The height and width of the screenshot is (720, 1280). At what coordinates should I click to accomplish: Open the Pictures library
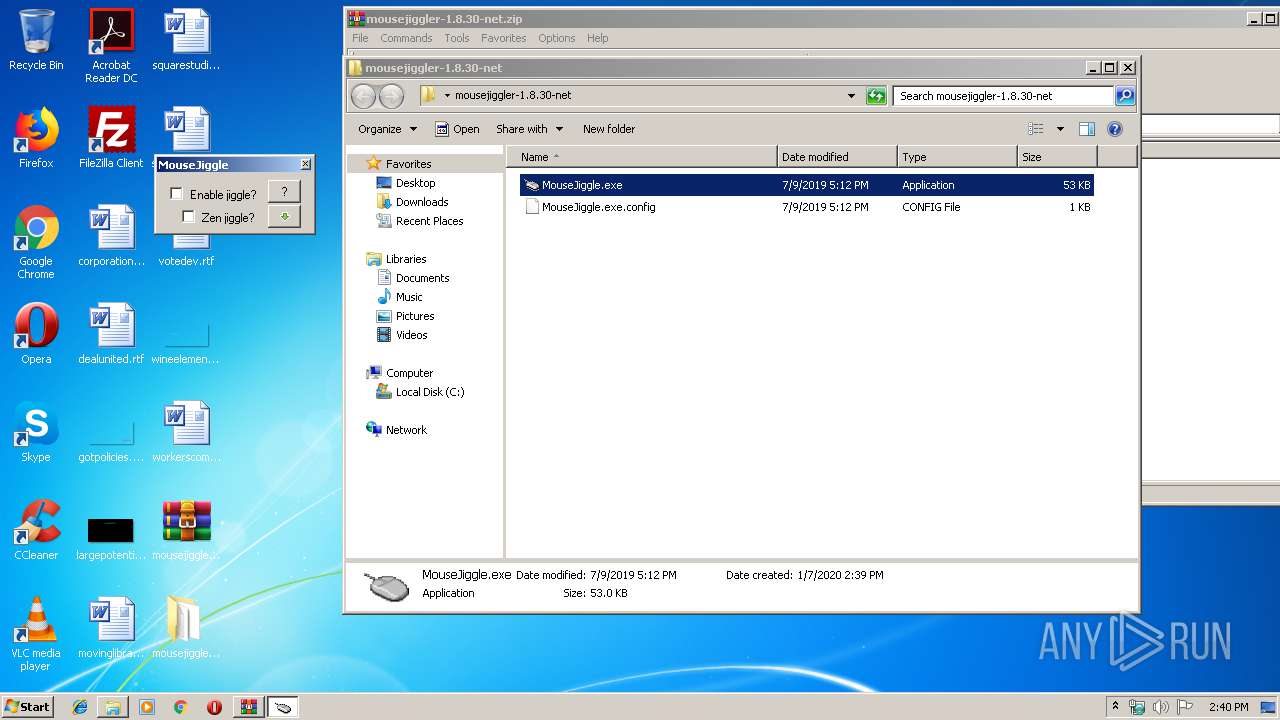[415, 316]
